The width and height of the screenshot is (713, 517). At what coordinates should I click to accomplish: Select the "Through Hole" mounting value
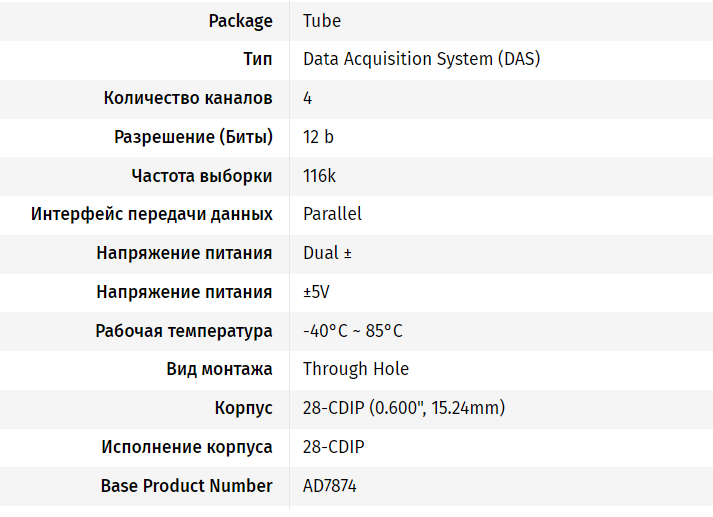click(356, 369)
